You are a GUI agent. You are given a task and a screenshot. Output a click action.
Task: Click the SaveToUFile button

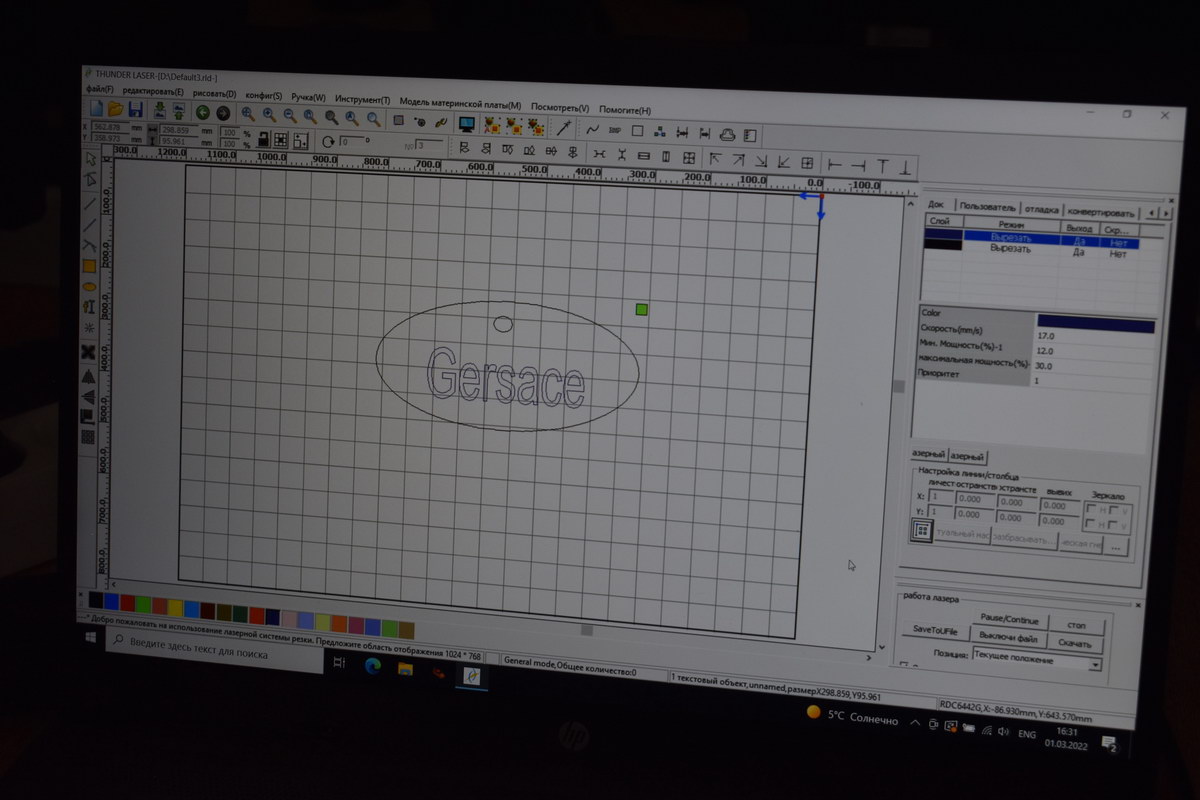(935, 631)
